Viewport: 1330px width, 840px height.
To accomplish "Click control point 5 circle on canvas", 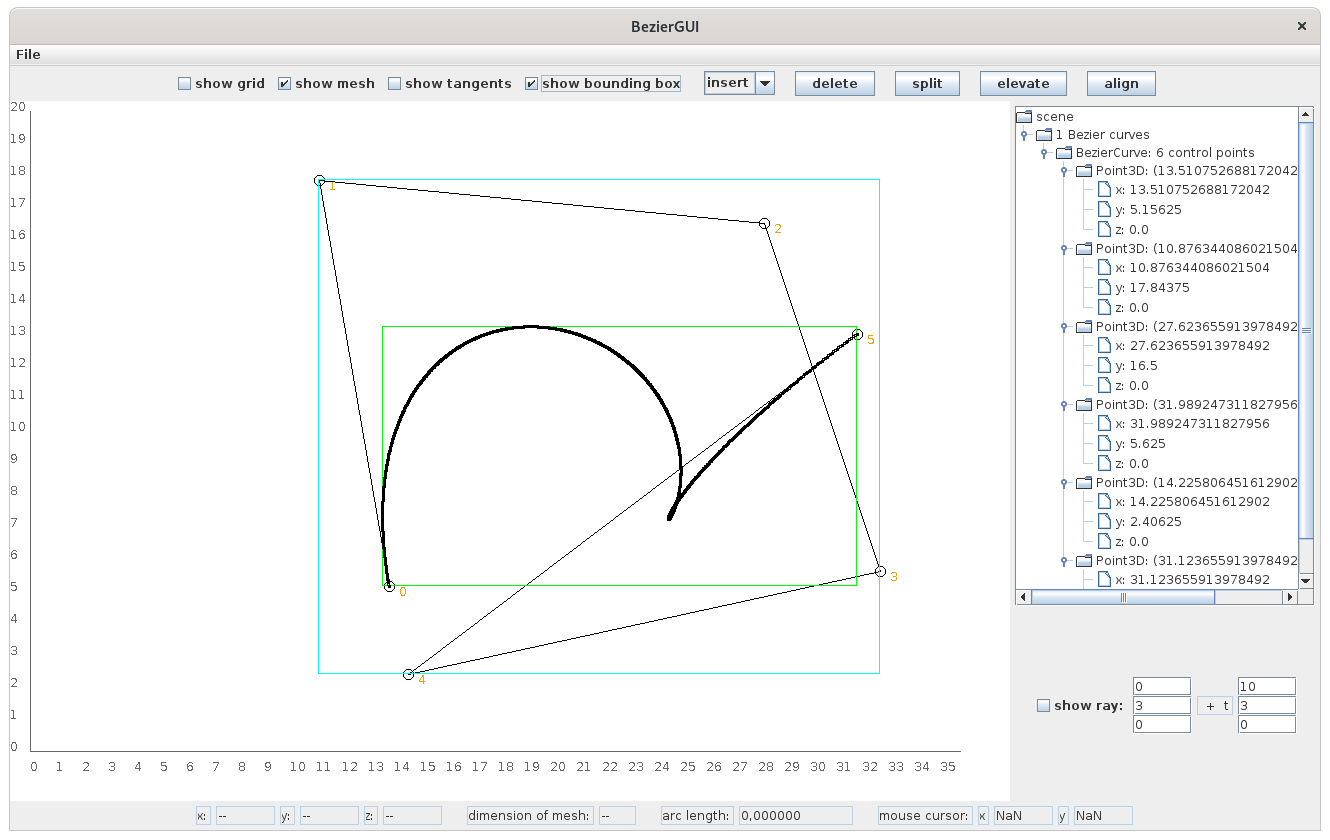I will pos(857,334).
